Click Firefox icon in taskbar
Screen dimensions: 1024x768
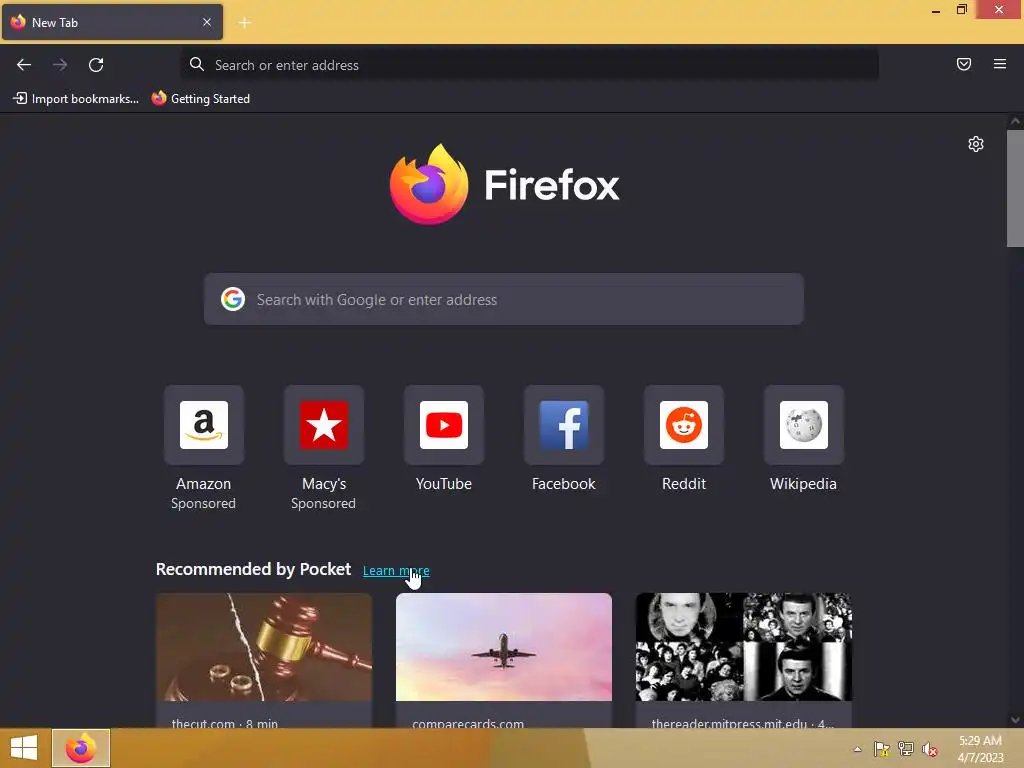tap(81, 748)
